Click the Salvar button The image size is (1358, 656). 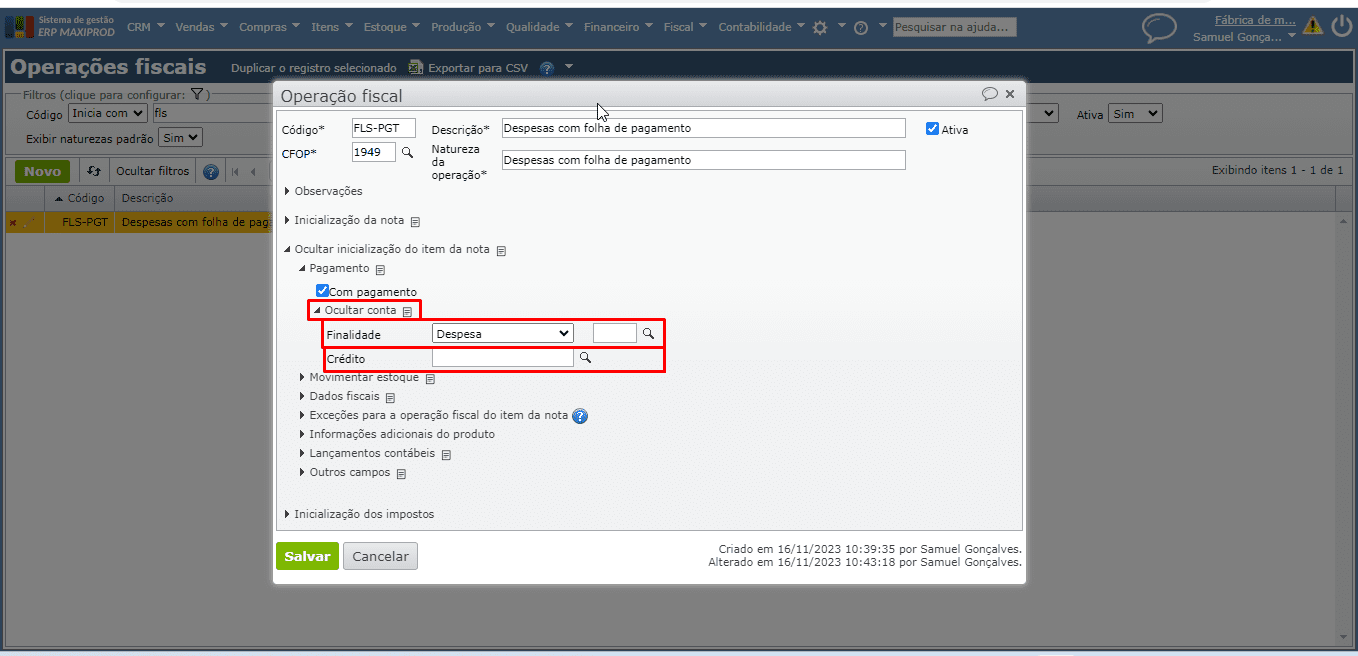pos(308,556)
